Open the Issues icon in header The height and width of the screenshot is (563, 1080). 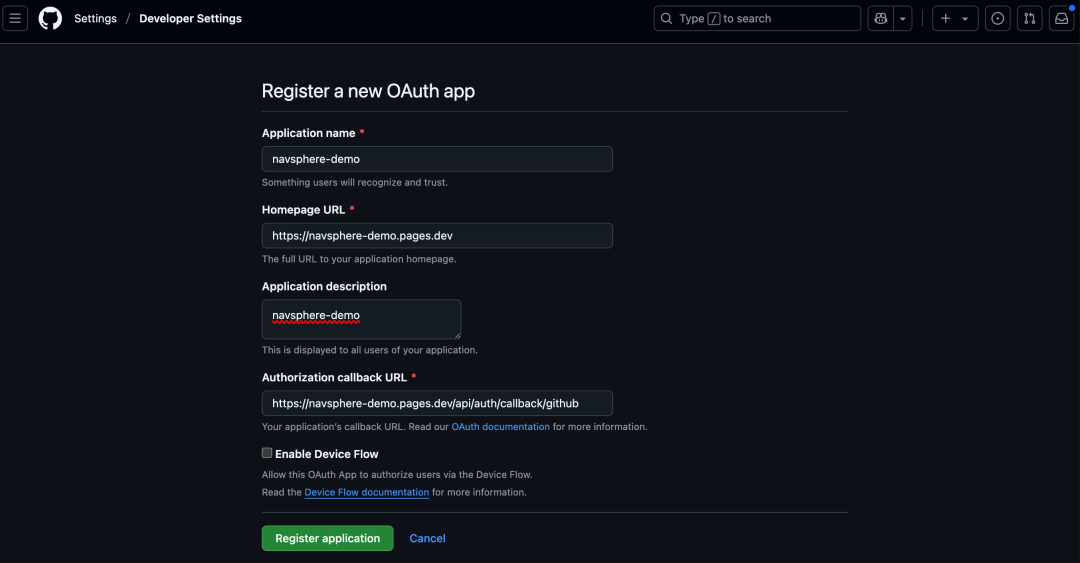pyautogui.click(x=997, y=18)
